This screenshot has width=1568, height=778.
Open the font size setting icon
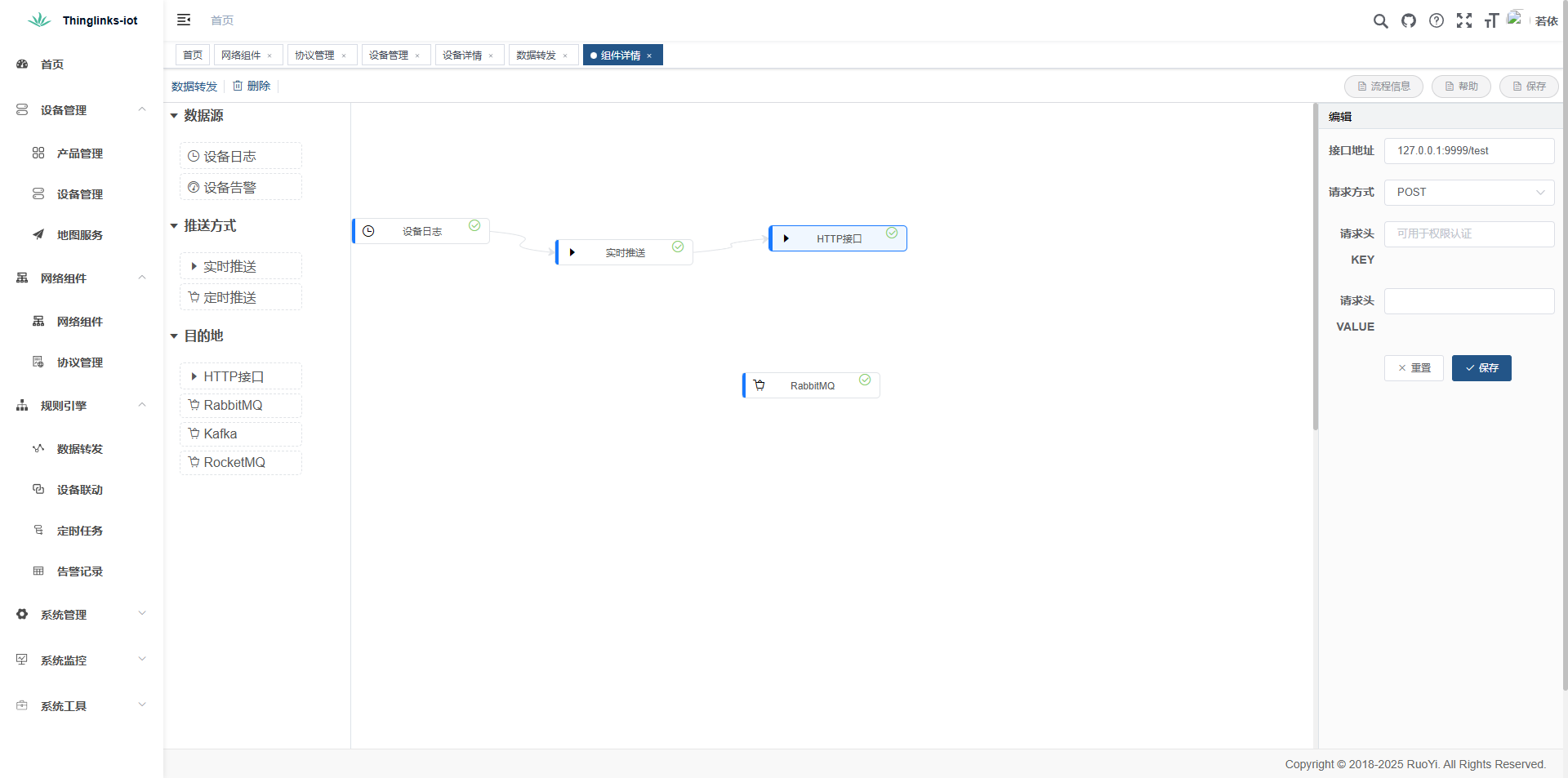pyautogui.click(x=1491, y=21)
